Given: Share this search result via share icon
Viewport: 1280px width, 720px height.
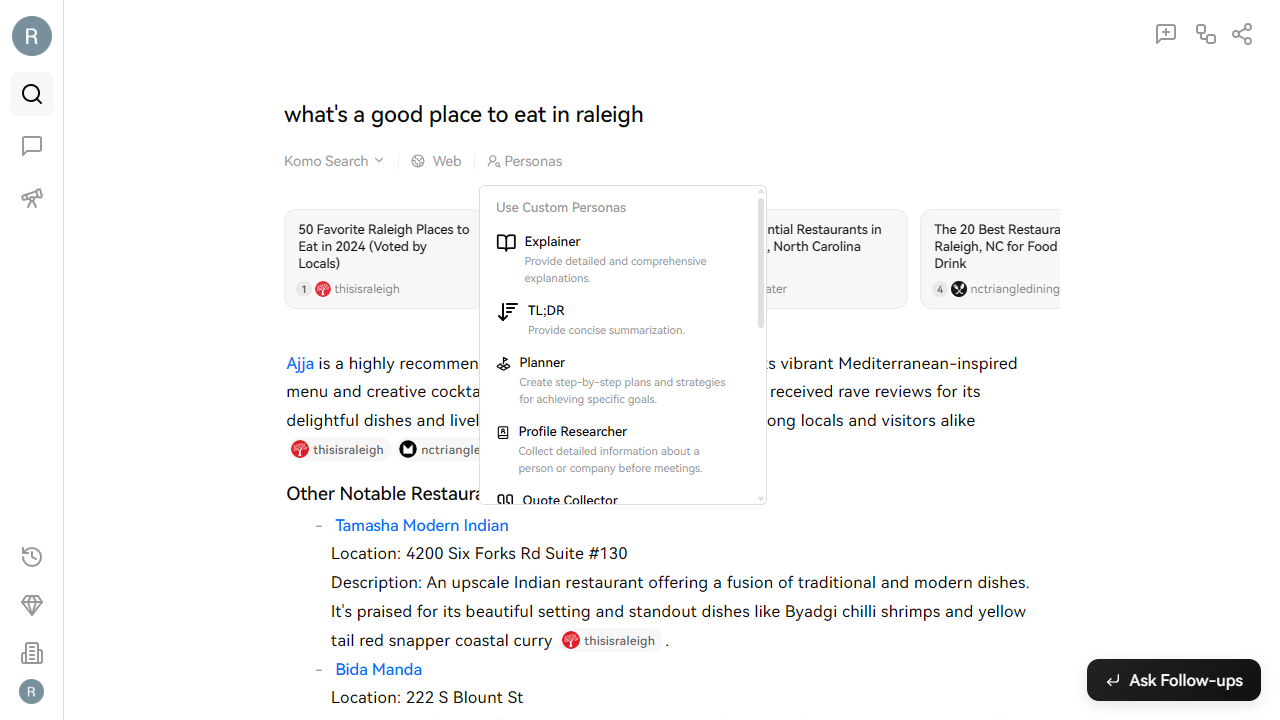Looking at the screenshot, I should 1242,34.
